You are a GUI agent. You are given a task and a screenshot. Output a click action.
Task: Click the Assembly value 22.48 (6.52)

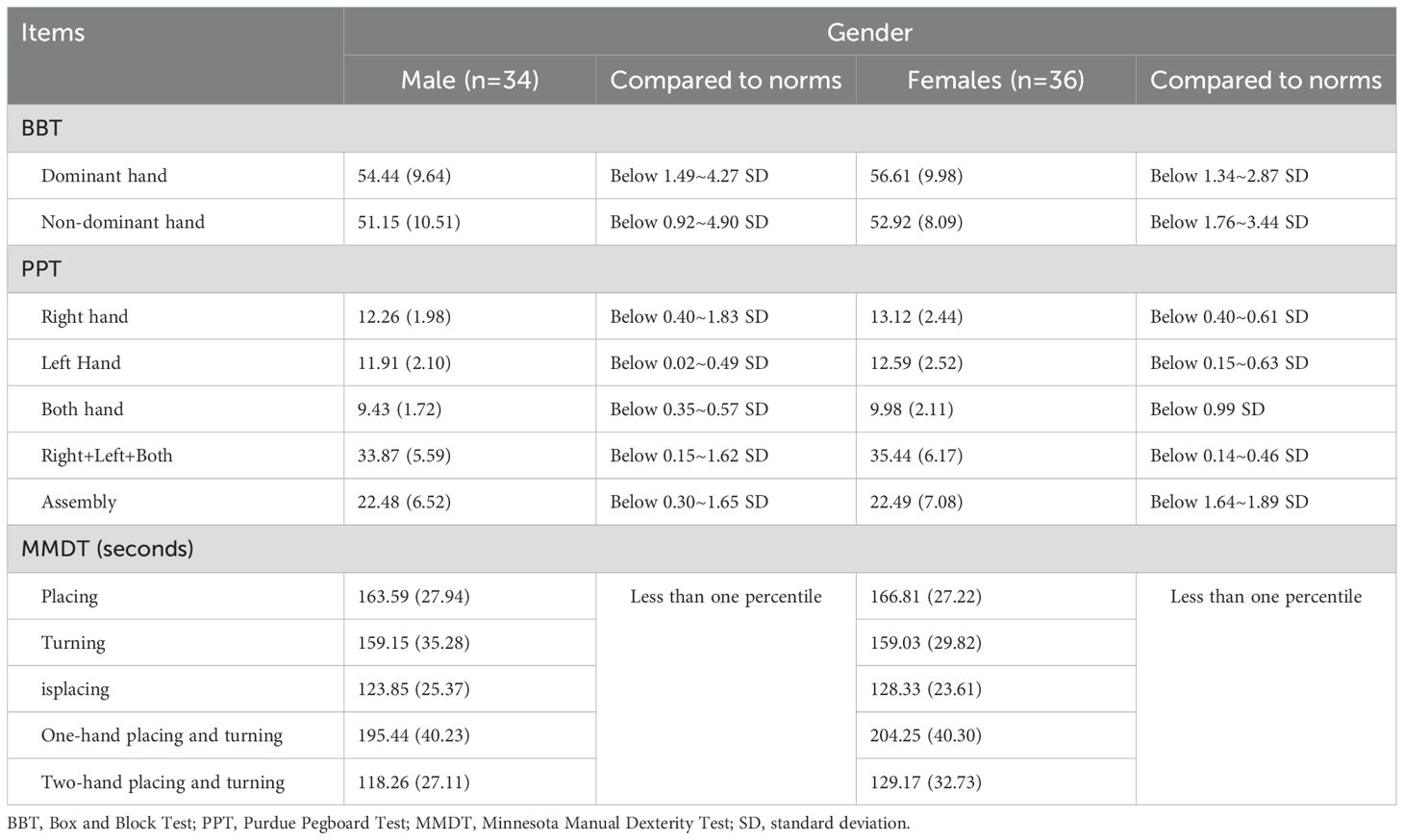click(404, 502)
